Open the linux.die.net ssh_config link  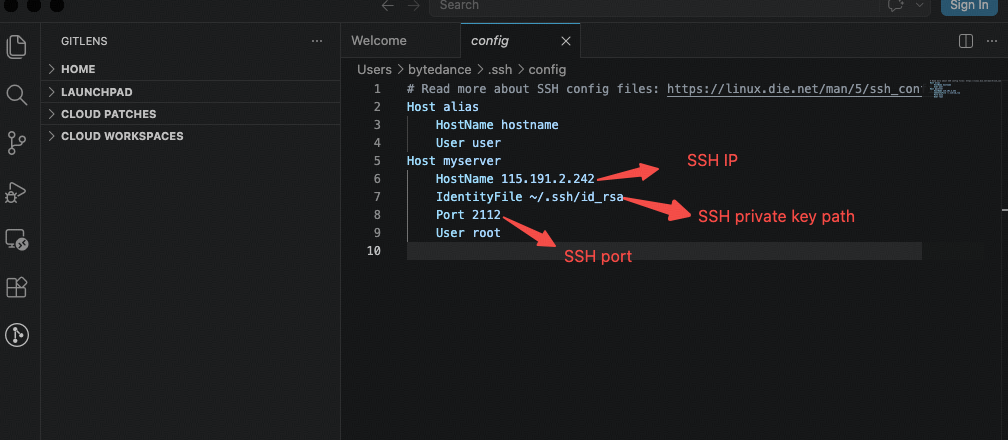[x=795, y=89]
